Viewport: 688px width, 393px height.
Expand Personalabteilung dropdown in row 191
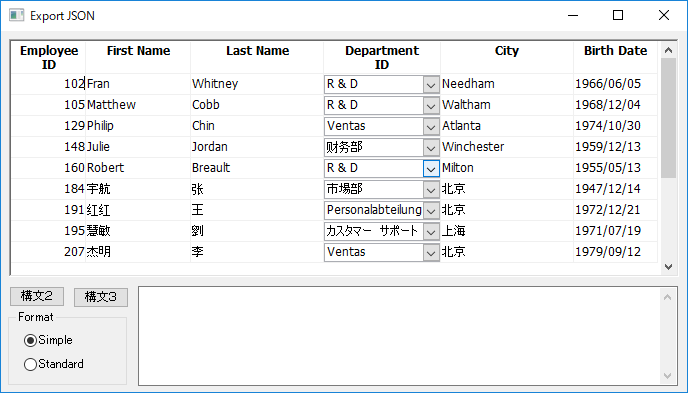(x=431, y=211)
